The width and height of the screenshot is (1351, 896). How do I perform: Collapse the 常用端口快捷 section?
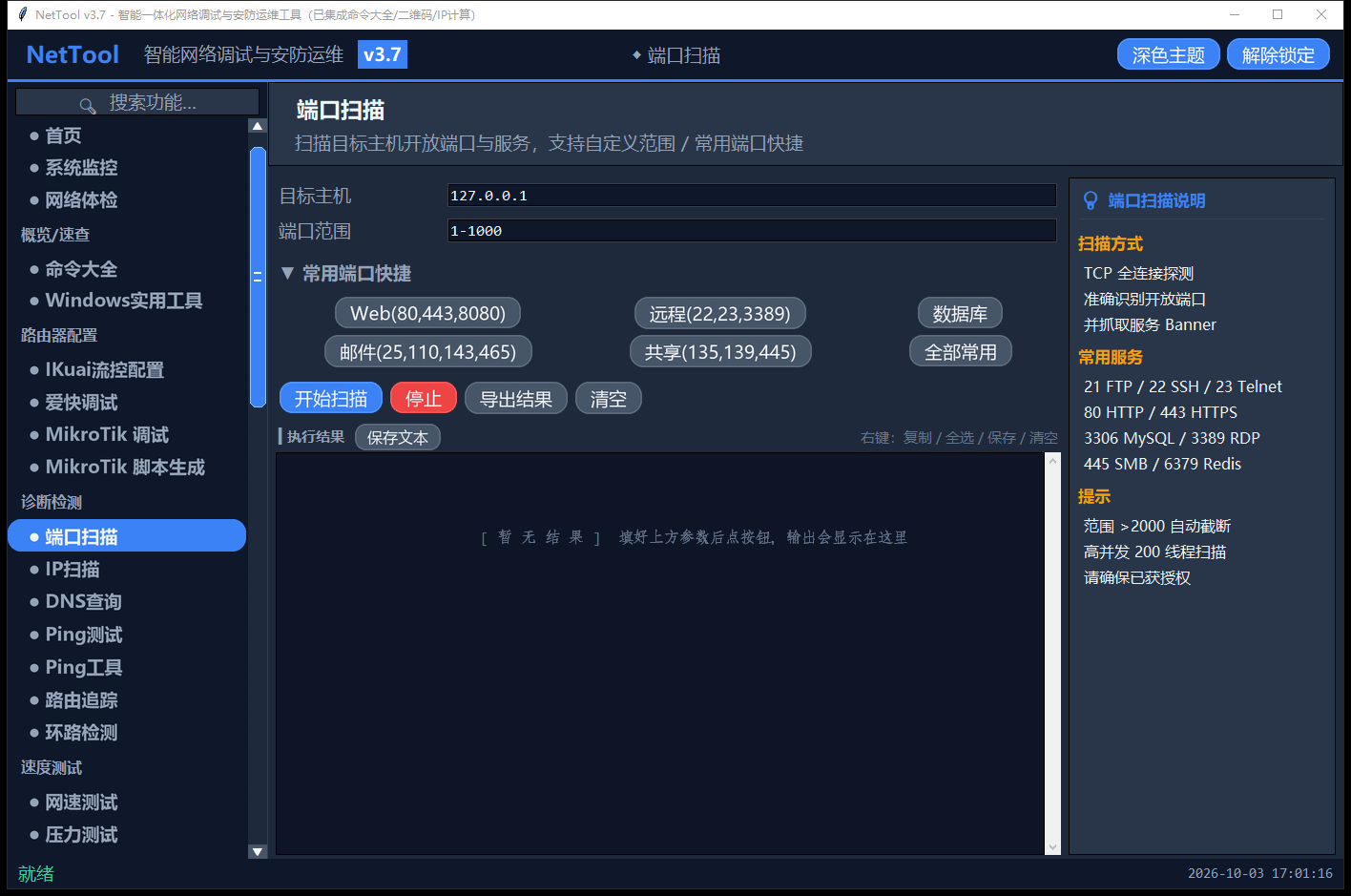(x=287, y=273)
